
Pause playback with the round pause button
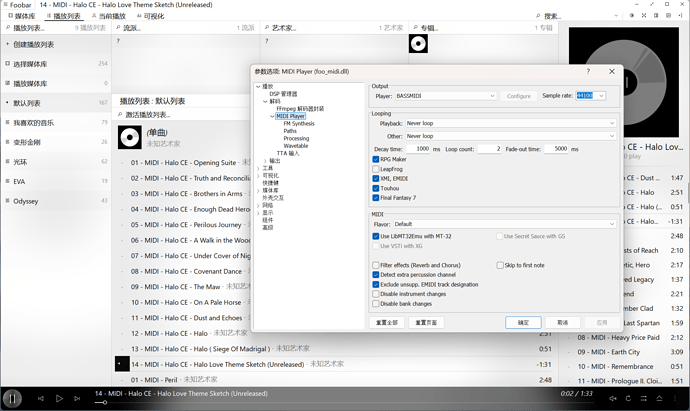pos(12,399)
